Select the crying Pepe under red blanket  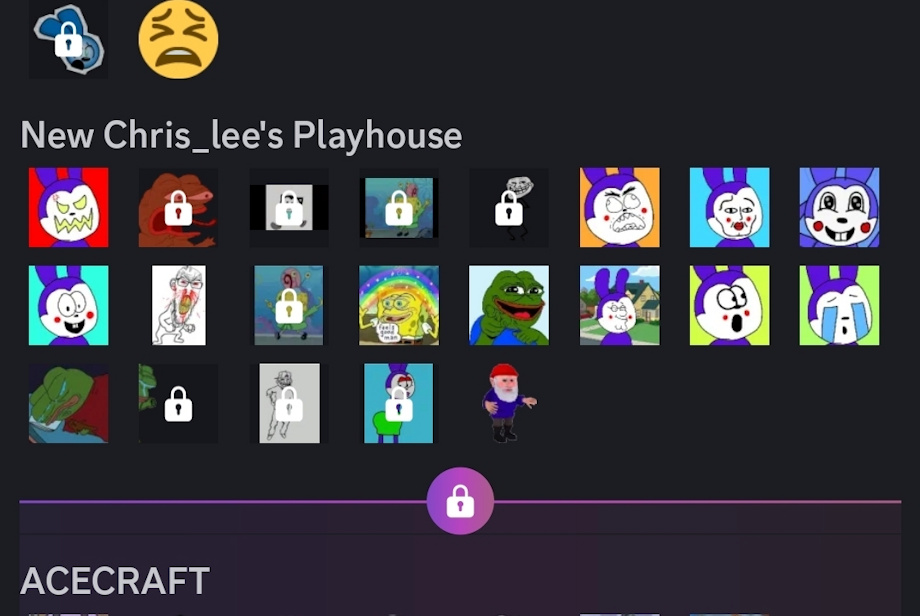[x=69, y=403]
